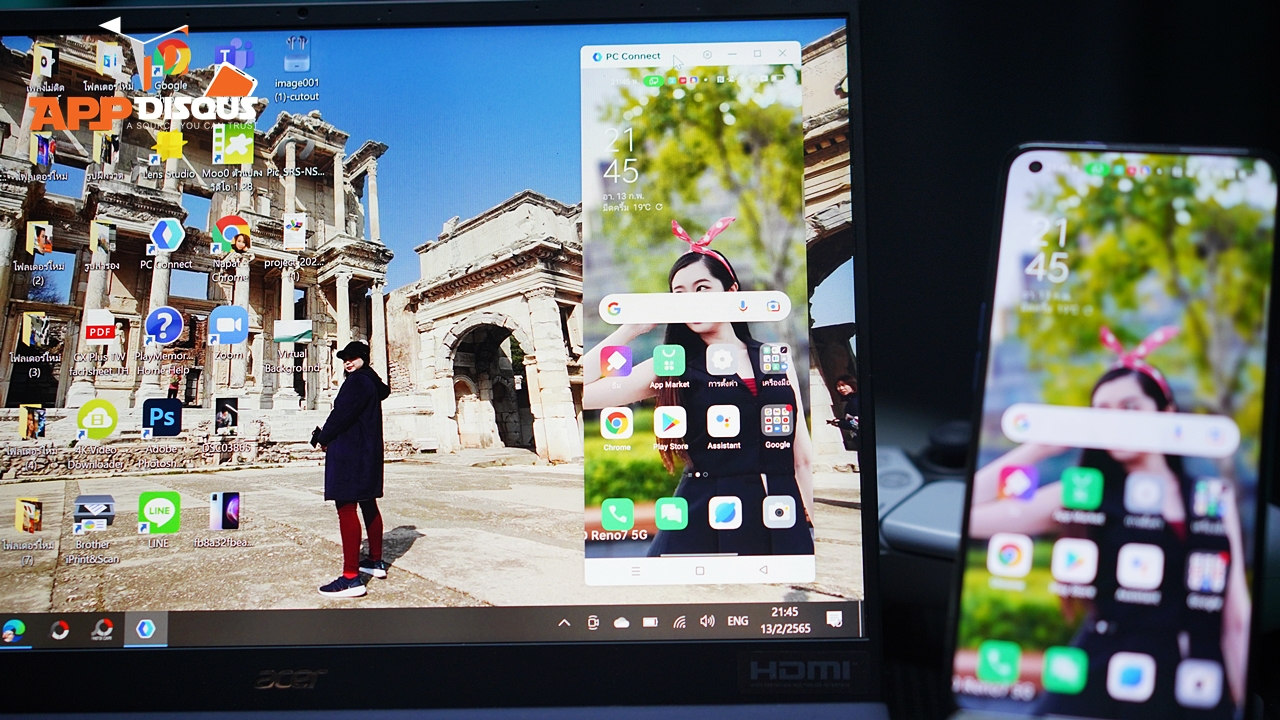
Task: Select the project 202... desktop file
Action: 293,246
